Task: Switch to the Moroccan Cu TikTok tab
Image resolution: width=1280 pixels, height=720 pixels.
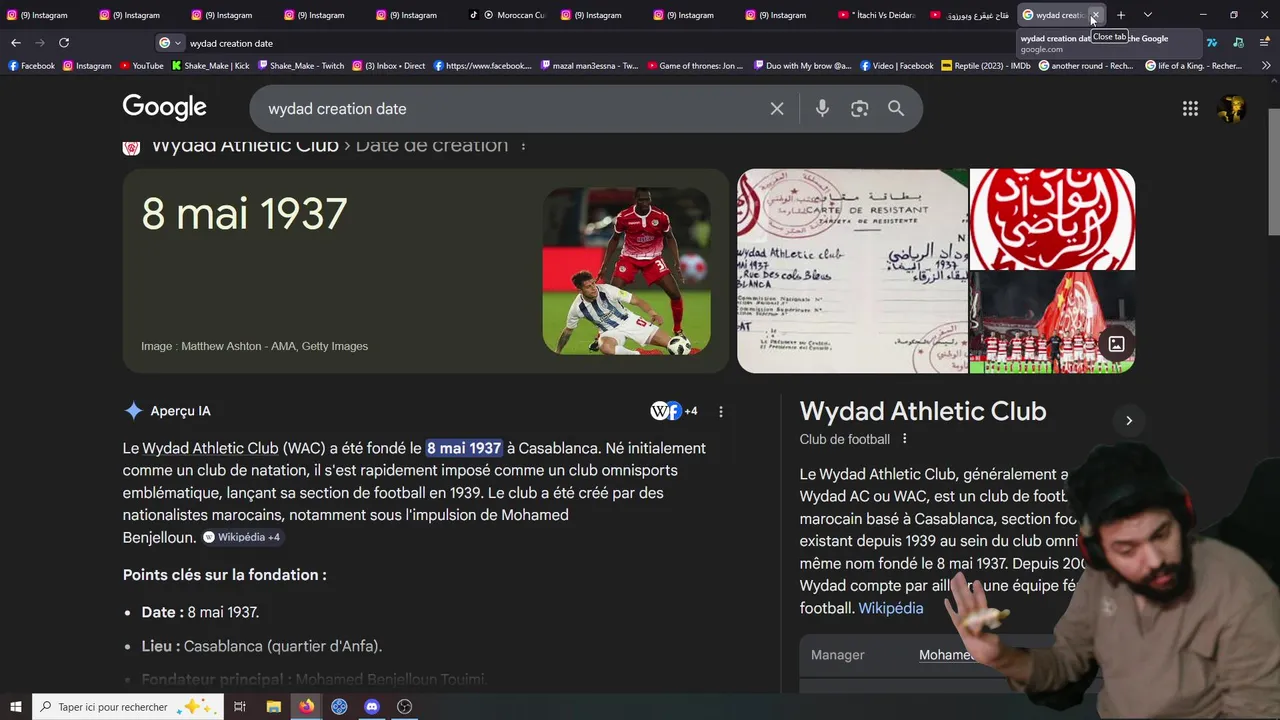Action: 507,15
